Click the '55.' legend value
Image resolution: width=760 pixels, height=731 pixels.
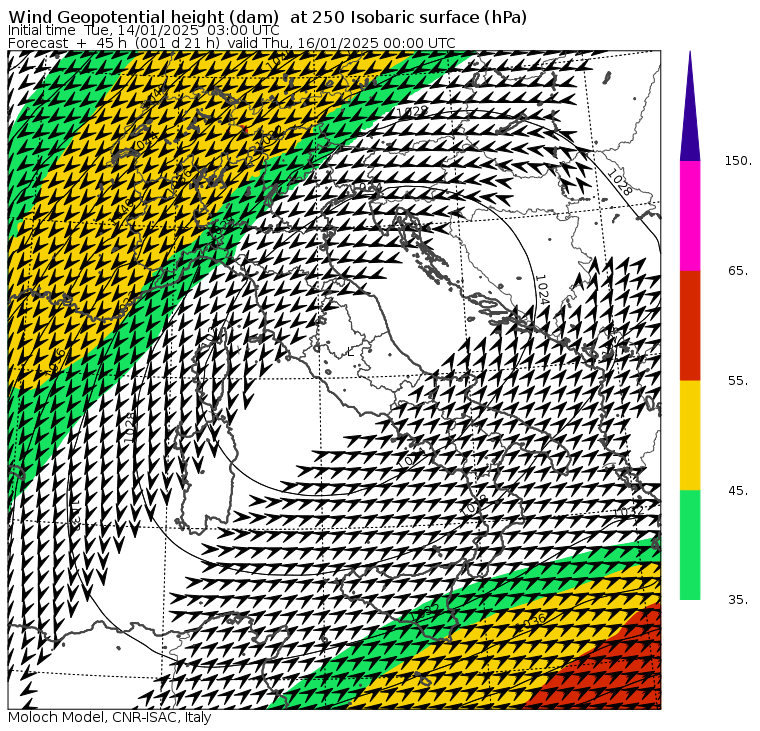(738, 381)
